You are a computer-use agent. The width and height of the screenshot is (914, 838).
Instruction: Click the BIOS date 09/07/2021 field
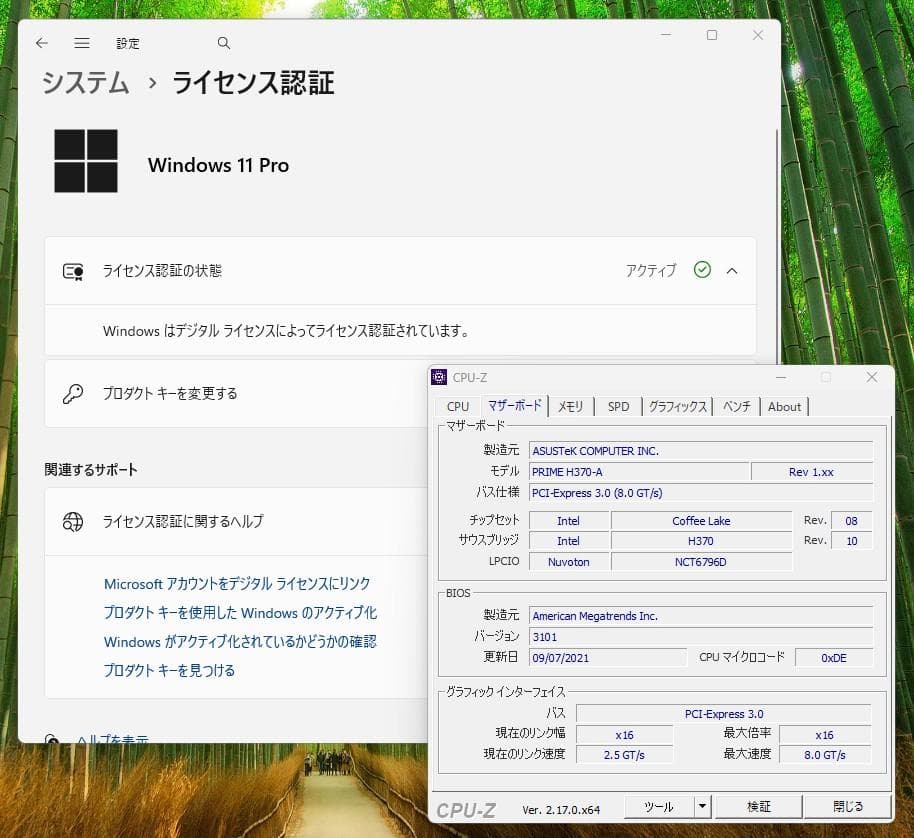pyautogui.click(x=608, y=657)
